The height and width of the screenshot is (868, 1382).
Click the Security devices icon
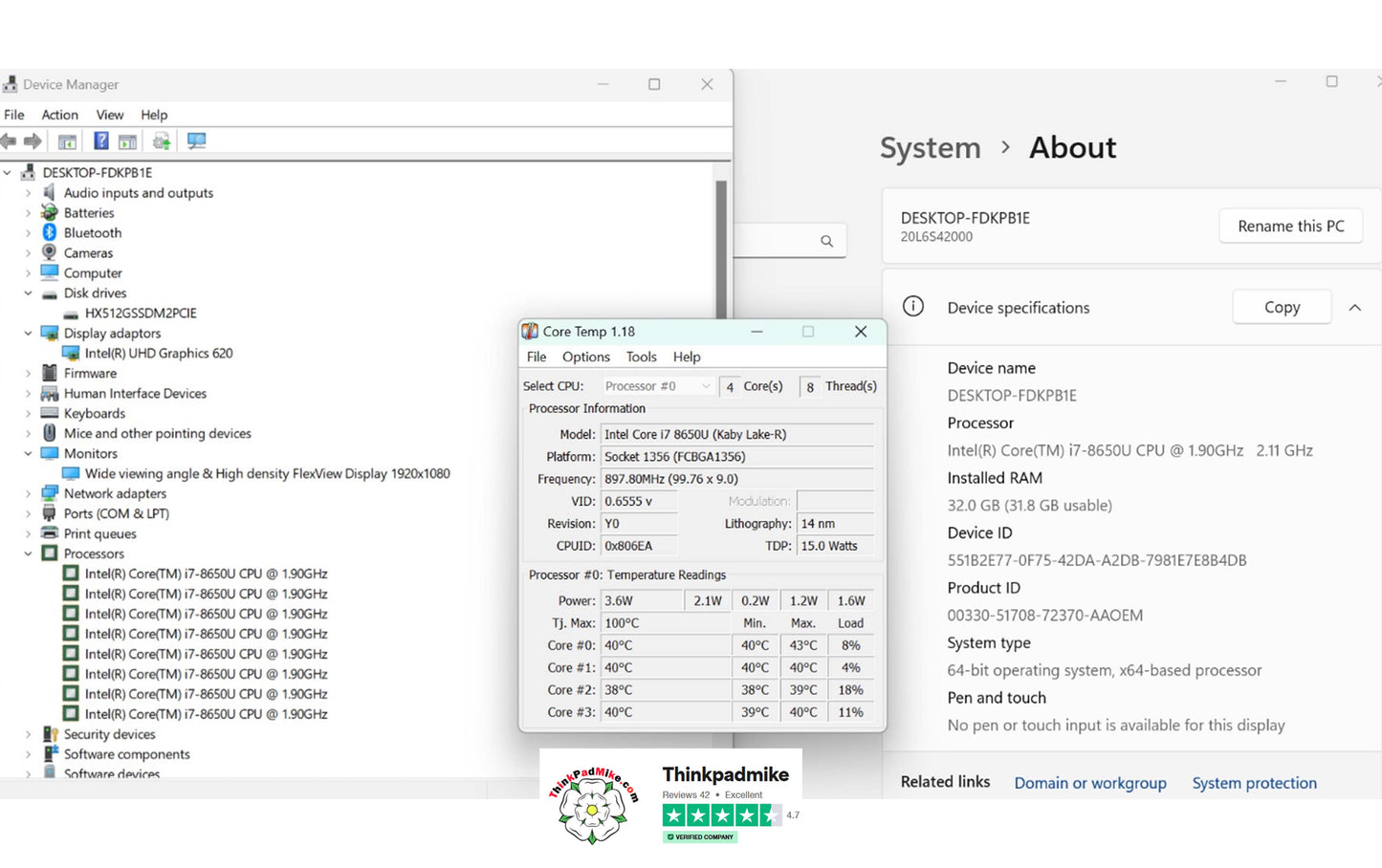click(50, 734)
